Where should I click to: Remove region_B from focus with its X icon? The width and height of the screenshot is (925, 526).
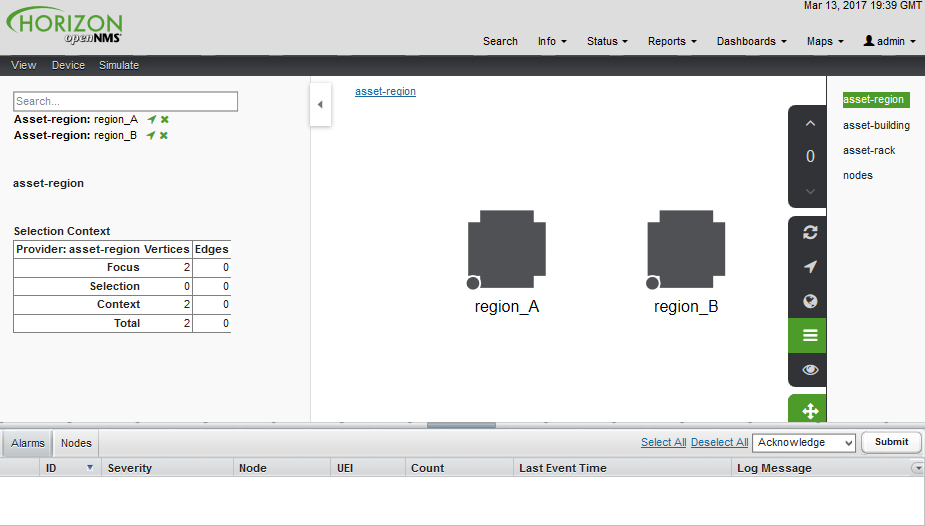click(164, 135)
